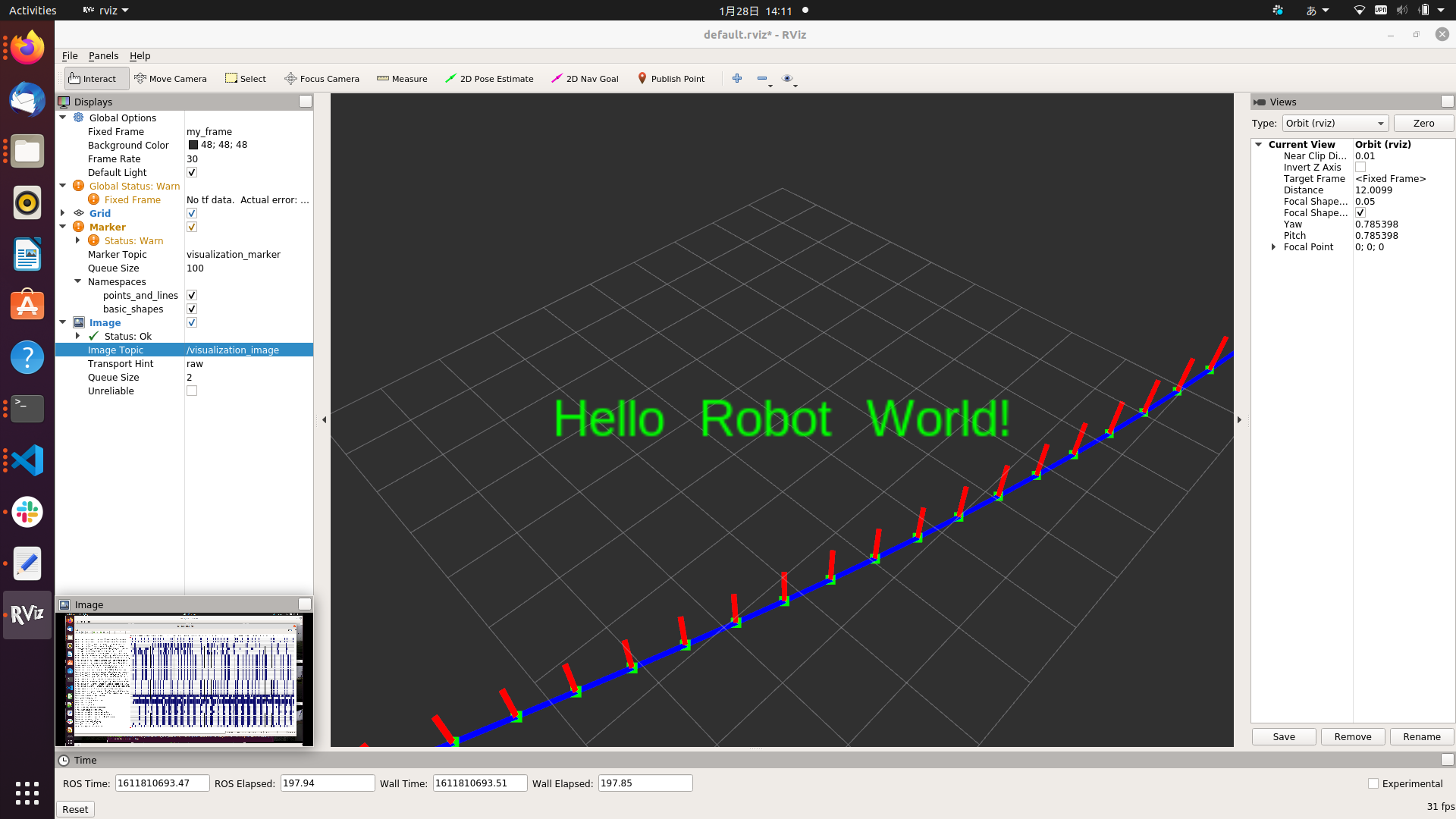Click the Remove view button
The image size is (1456, 819).
coord(1353,736)
